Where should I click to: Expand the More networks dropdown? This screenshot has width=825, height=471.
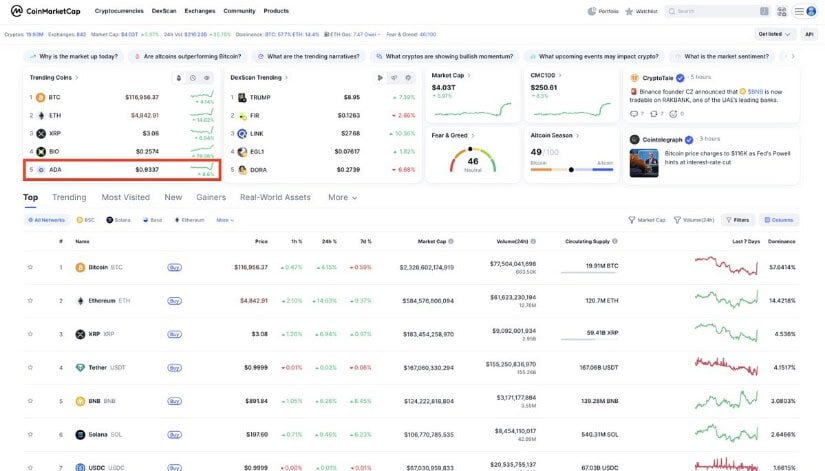tap(225, 220)
